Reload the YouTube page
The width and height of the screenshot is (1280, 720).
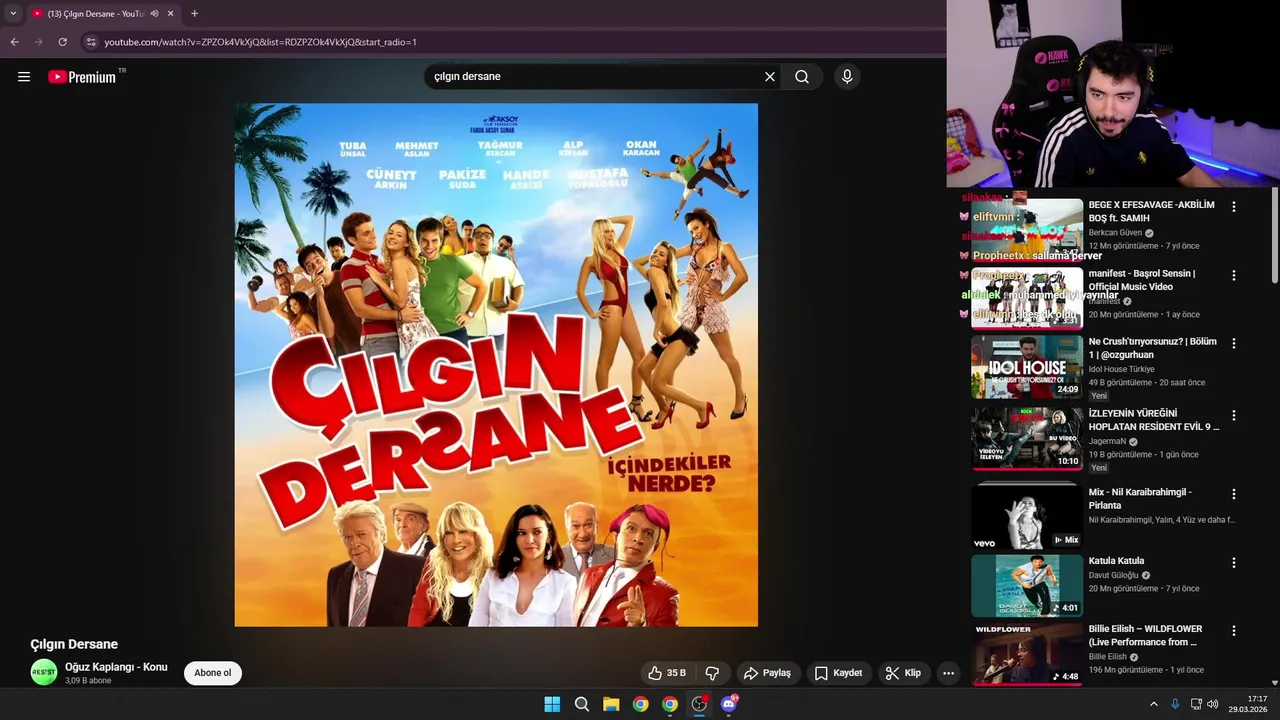point(62,42)
